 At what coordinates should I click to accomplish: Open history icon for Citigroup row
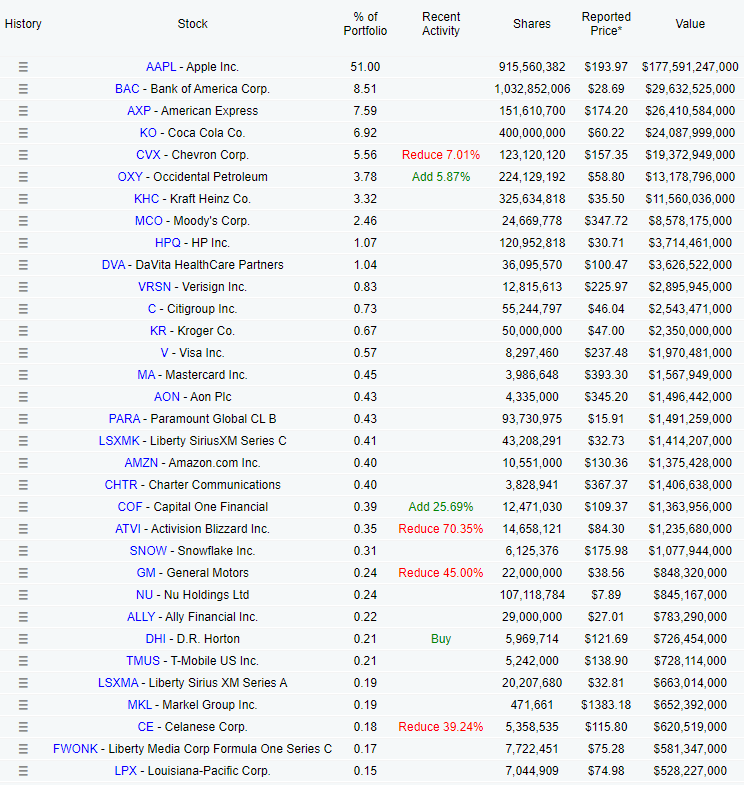pyautogui.click(x=23, y=309)
